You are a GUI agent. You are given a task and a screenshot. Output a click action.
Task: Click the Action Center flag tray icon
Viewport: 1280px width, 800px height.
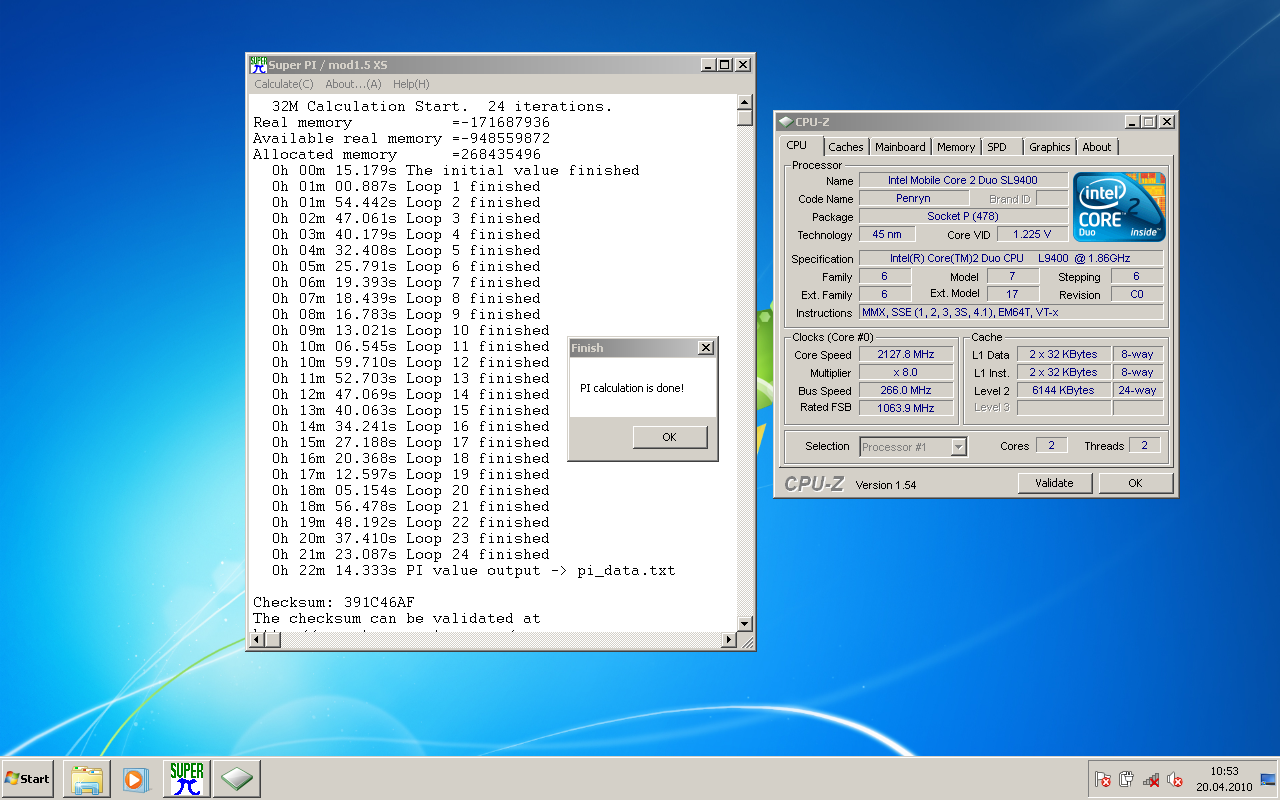(1103, 779)
